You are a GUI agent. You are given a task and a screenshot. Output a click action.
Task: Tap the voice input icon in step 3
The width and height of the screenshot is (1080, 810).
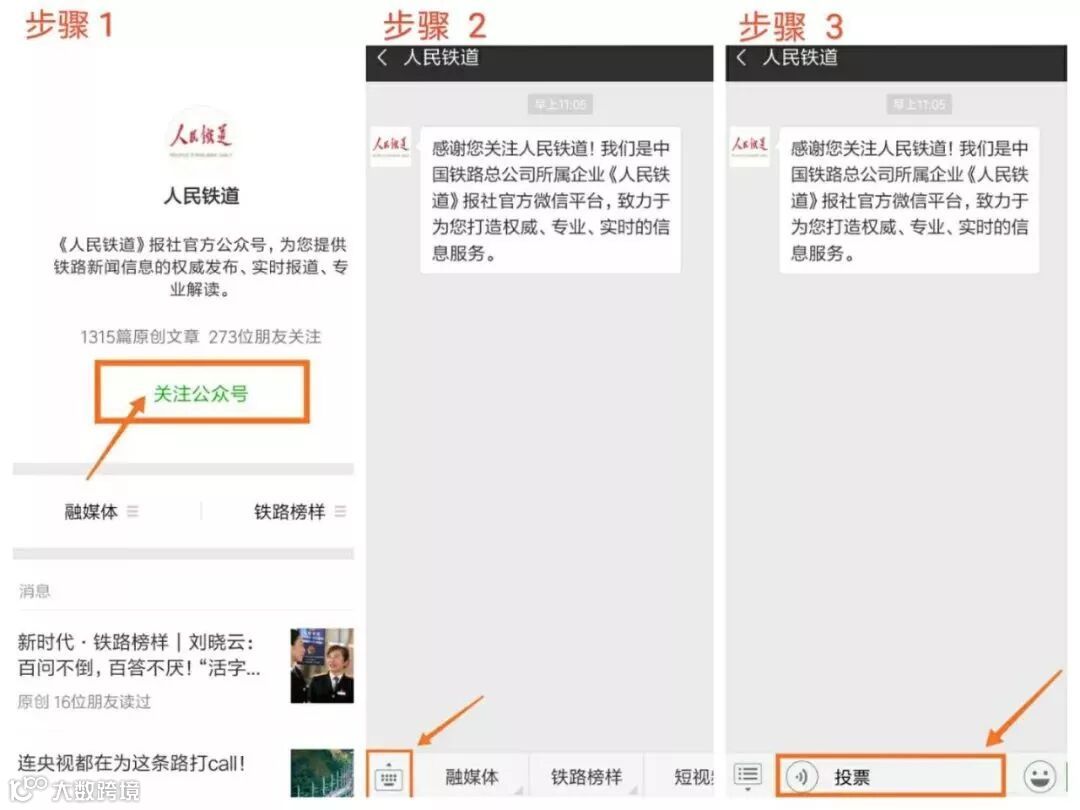click(x=801, y=777)
